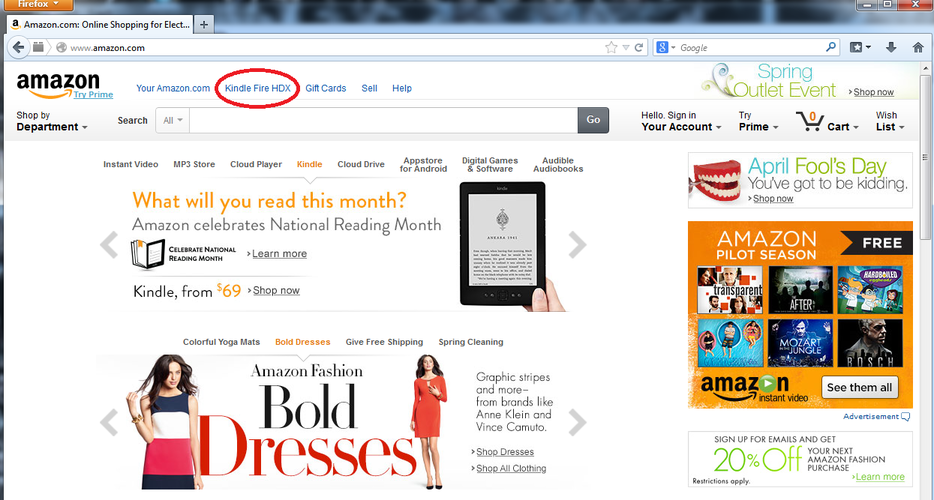Select the Instant Video tab

pos(130,164)
